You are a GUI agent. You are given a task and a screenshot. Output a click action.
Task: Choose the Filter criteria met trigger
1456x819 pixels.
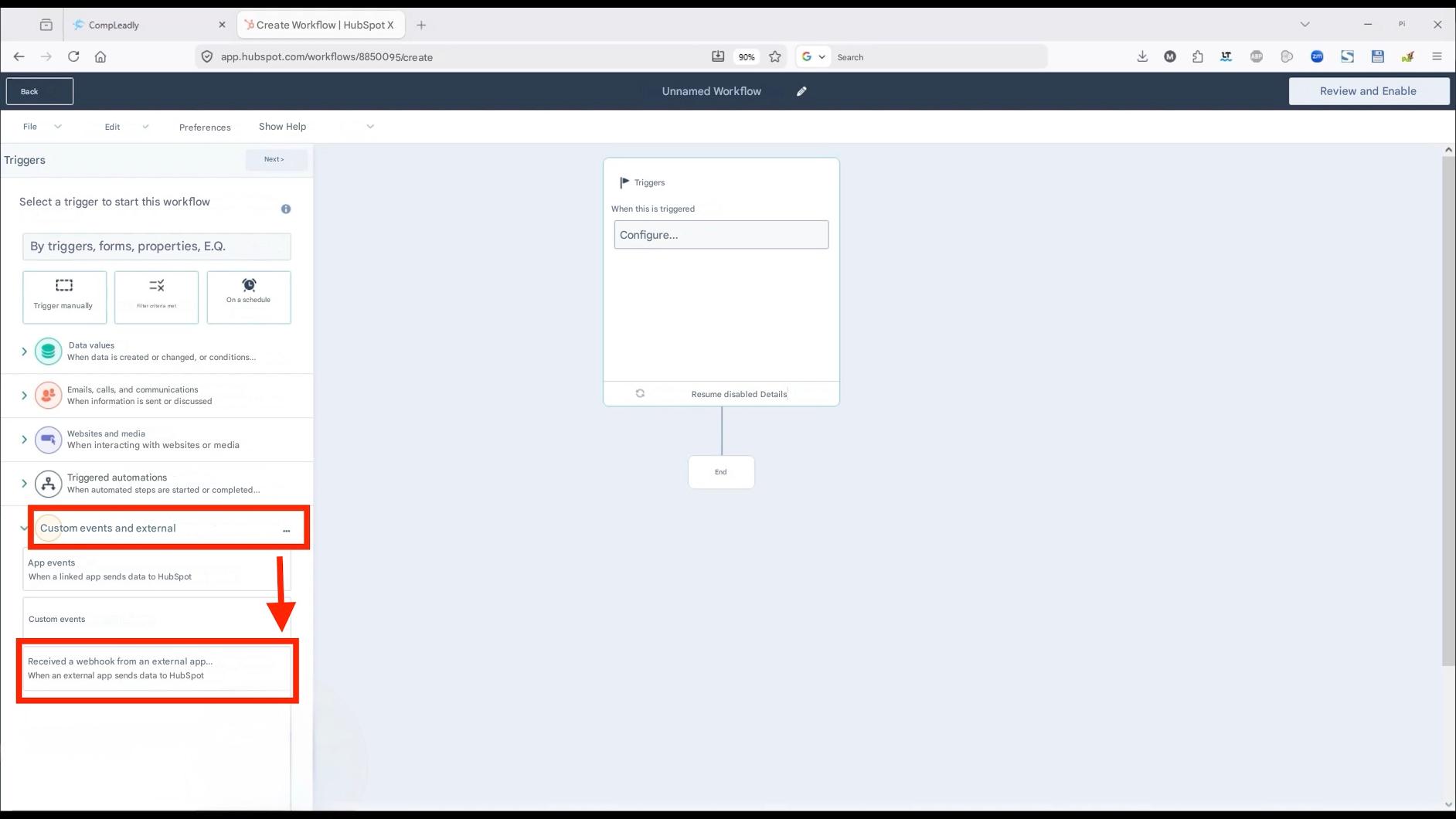point(156,297)
